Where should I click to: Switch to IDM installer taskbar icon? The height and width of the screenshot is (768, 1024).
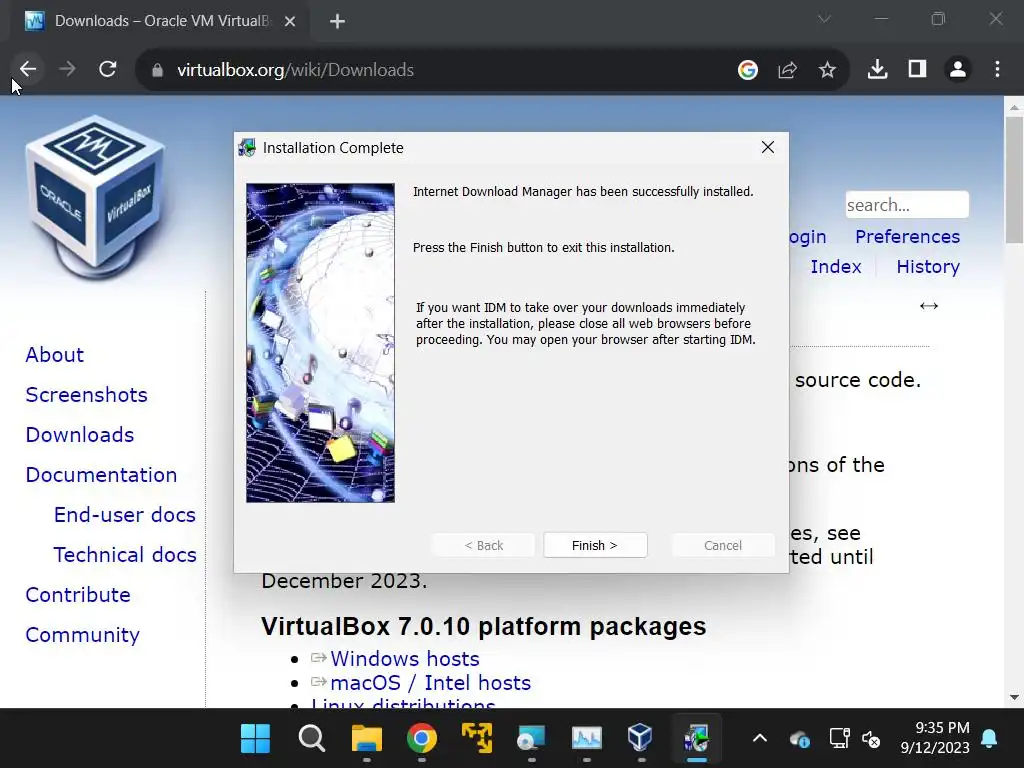pyautogui.click(x=697, y=738)
